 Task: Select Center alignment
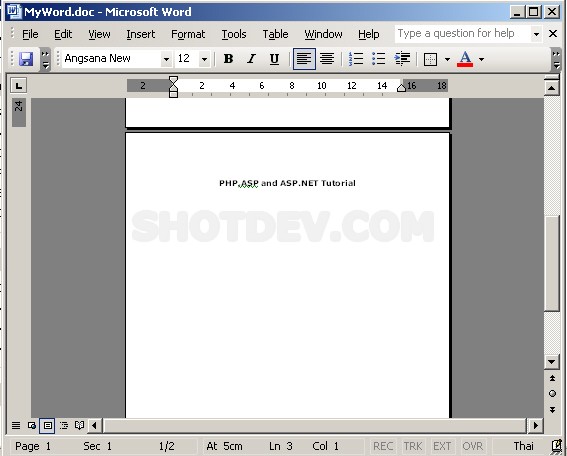point(327,59)
